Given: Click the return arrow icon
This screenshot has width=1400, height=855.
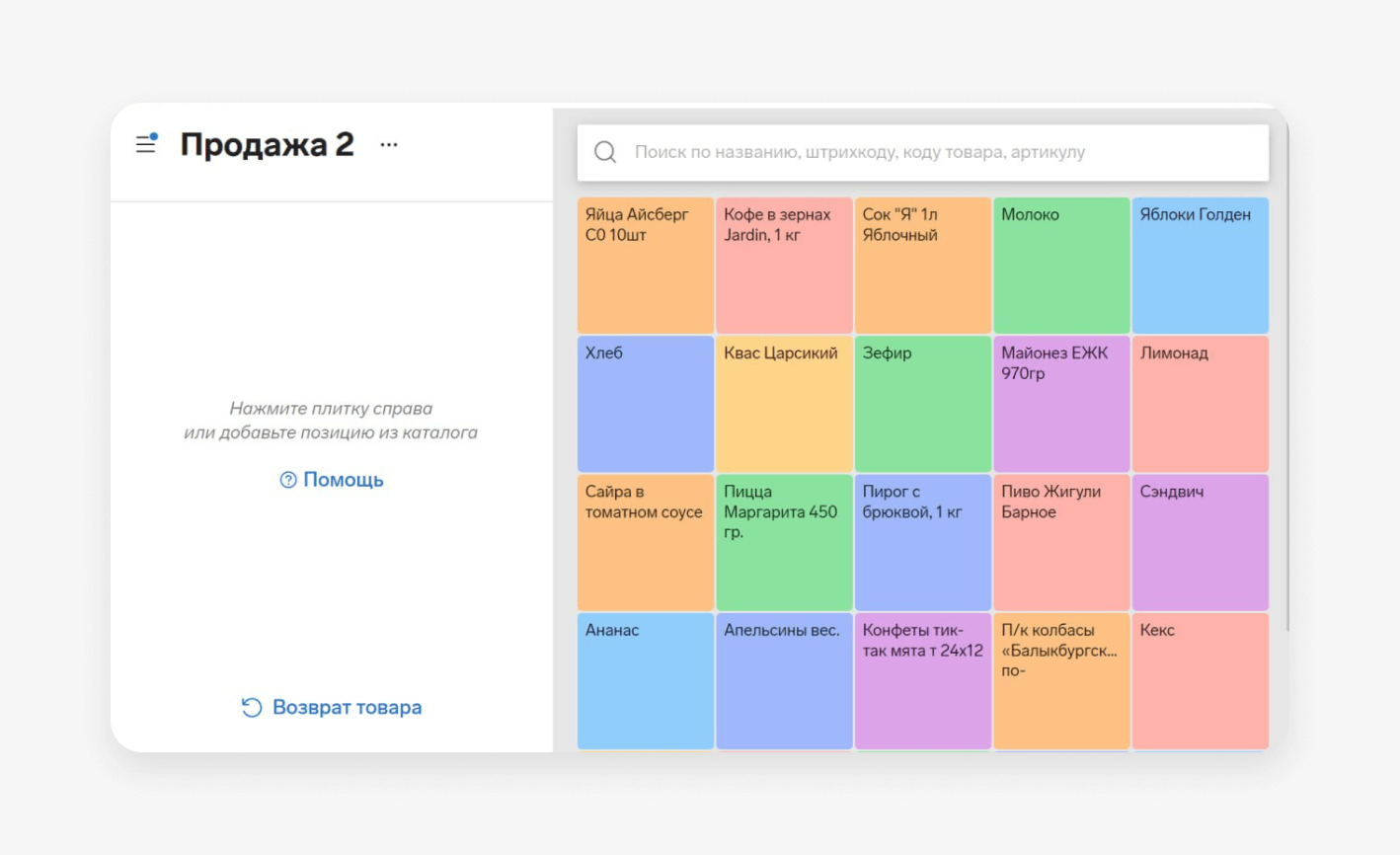Looking at the screenshot, I should point(252,707).
